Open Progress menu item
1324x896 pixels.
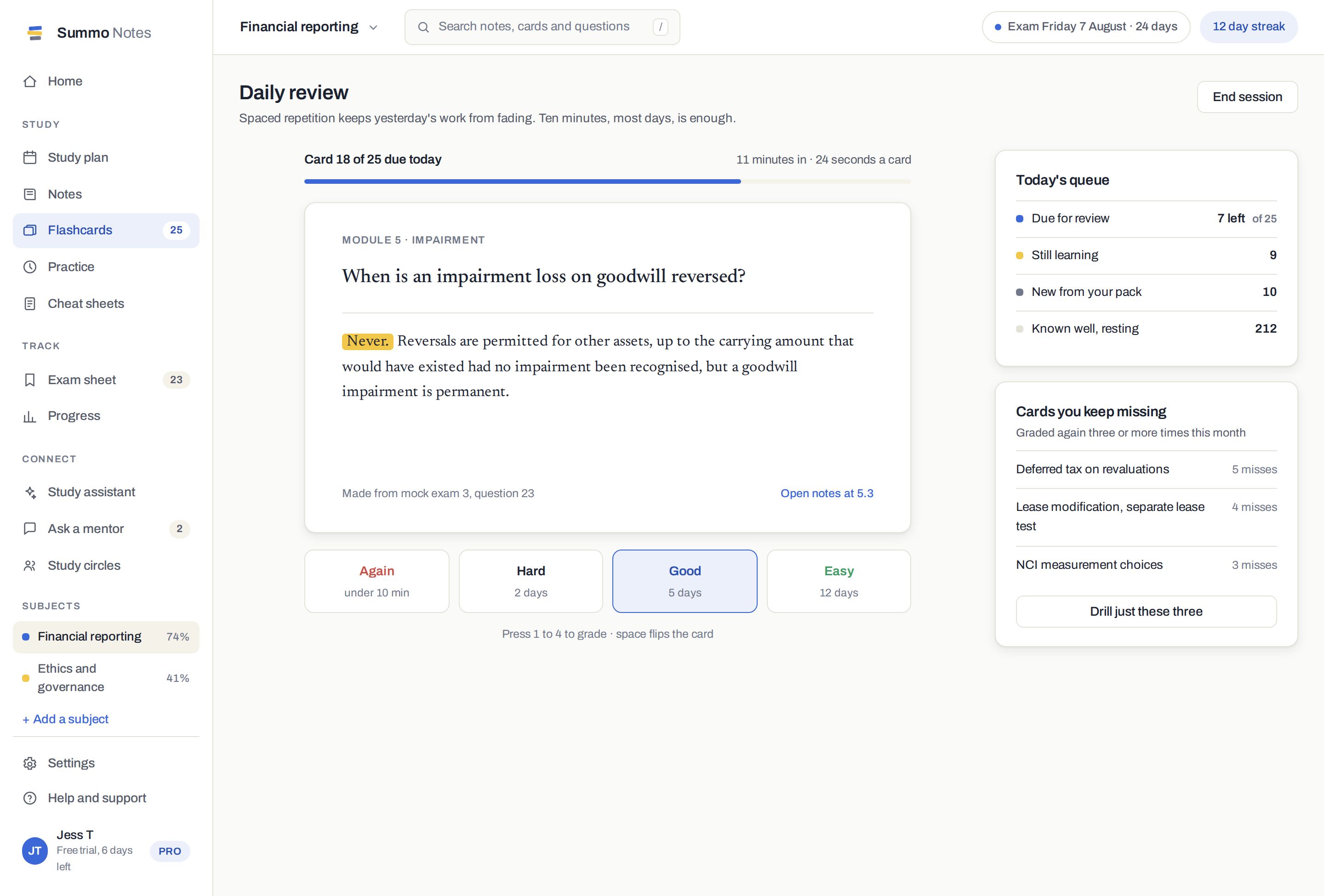(106, 416)
